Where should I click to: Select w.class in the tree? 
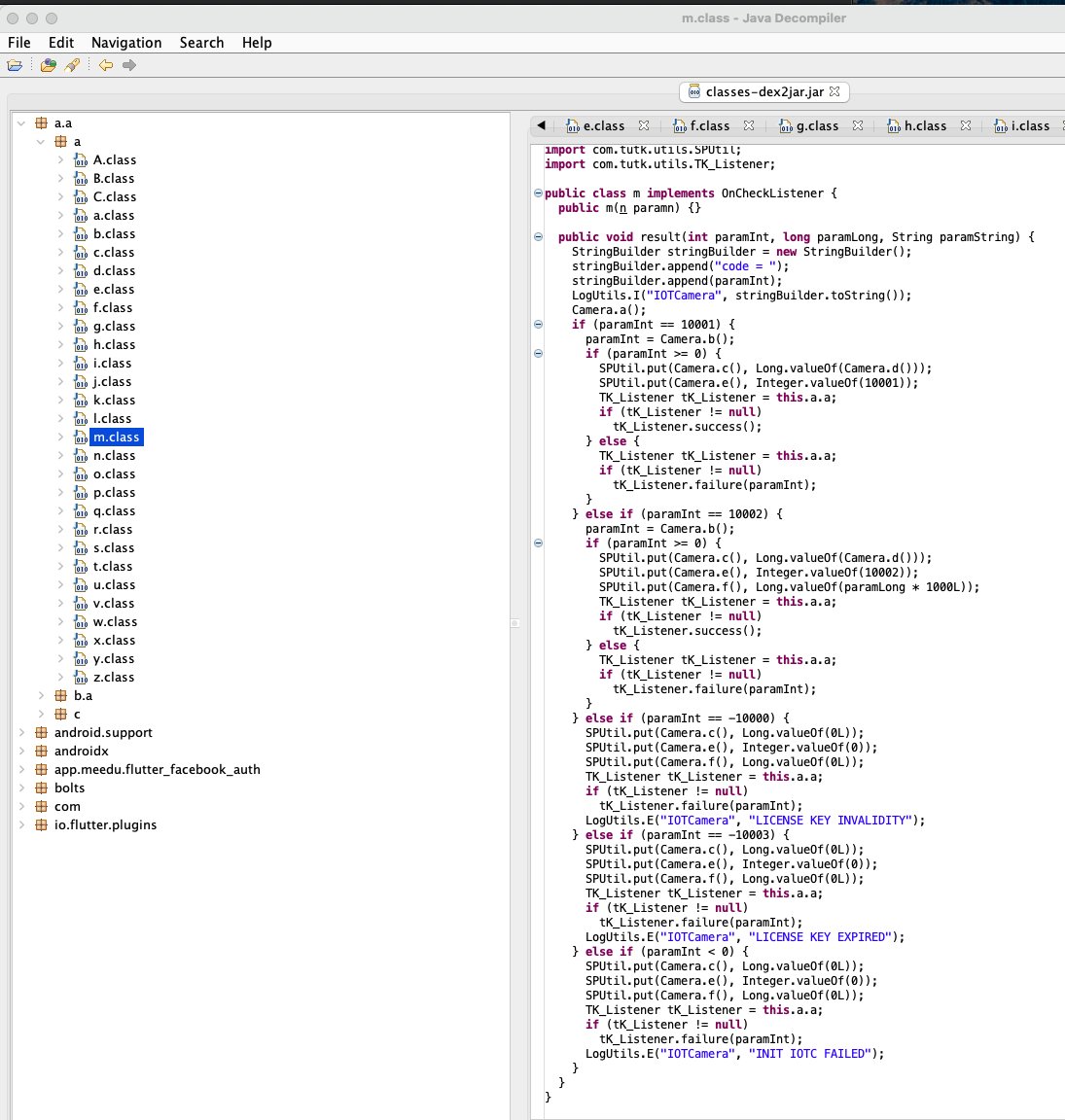(x=115, y=622)
